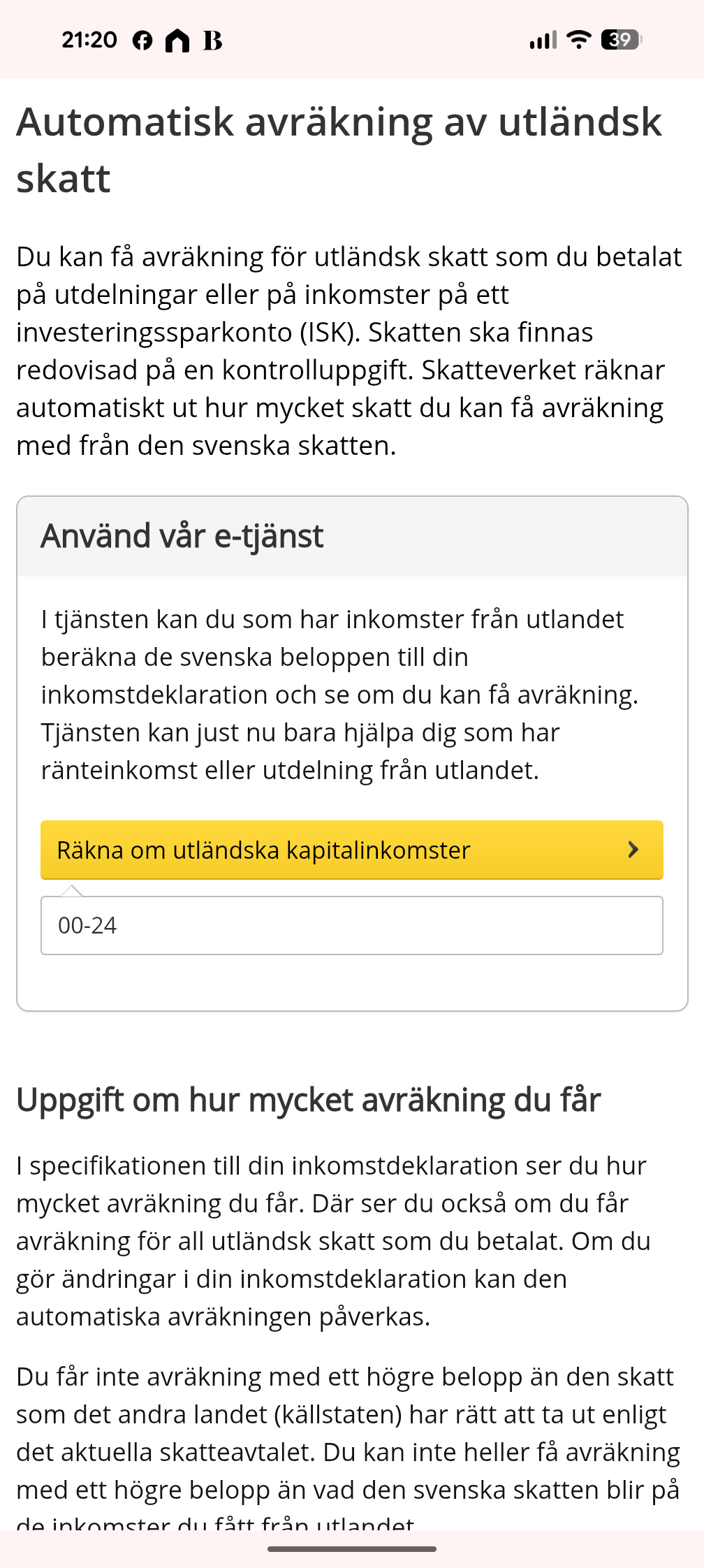The height and width of the screenshot is (1568, 704).
Task: Tap the Facebook notification icon in status bar
Action: (x=142, y=41)
